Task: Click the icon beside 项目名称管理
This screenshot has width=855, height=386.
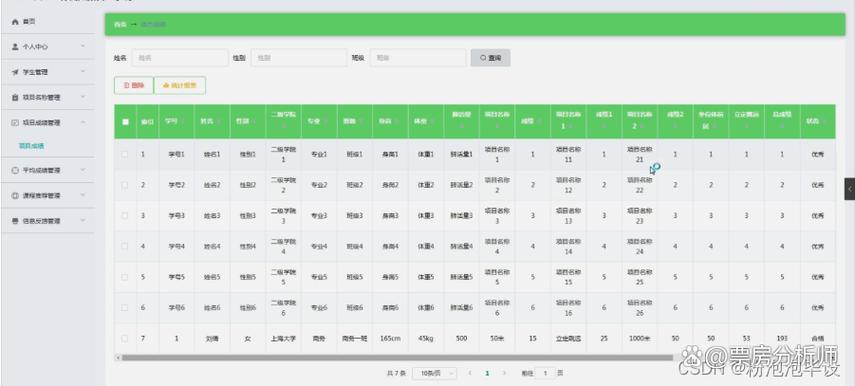Action: (15, 98)
